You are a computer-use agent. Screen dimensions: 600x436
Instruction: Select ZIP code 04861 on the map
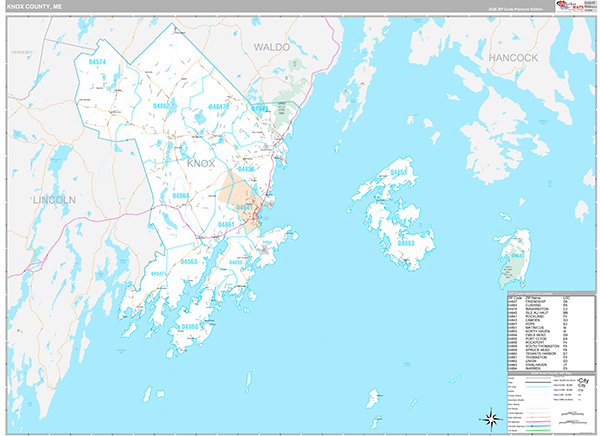click(x=226, y=224)
